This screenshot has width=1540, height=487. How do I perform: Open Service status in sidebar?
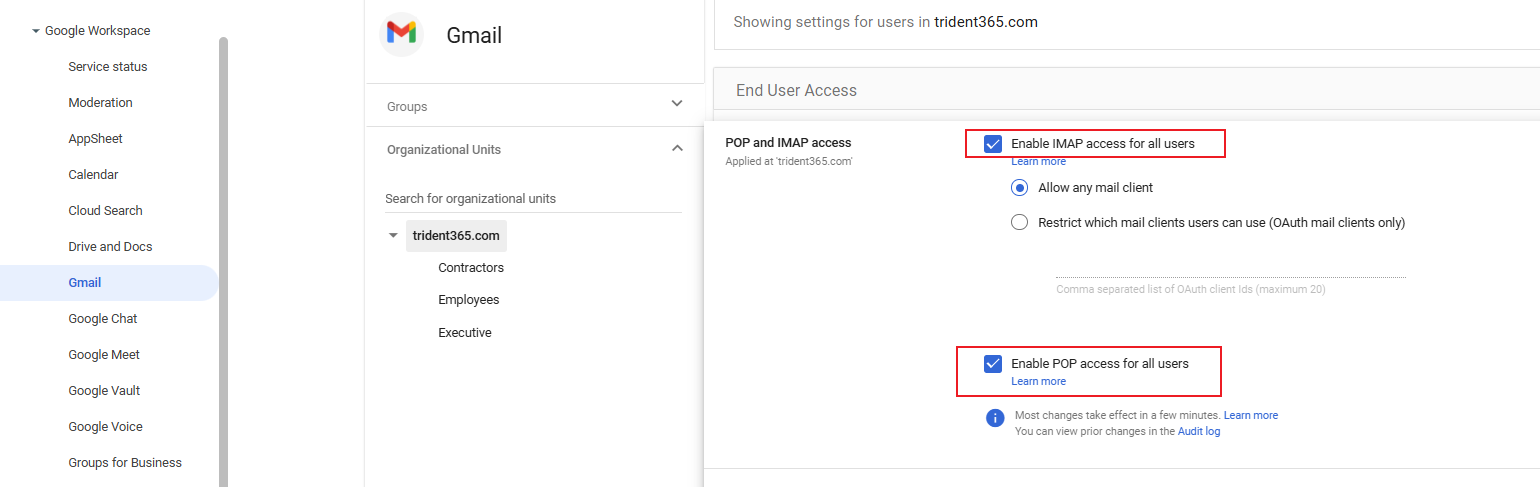click(108, 67)
